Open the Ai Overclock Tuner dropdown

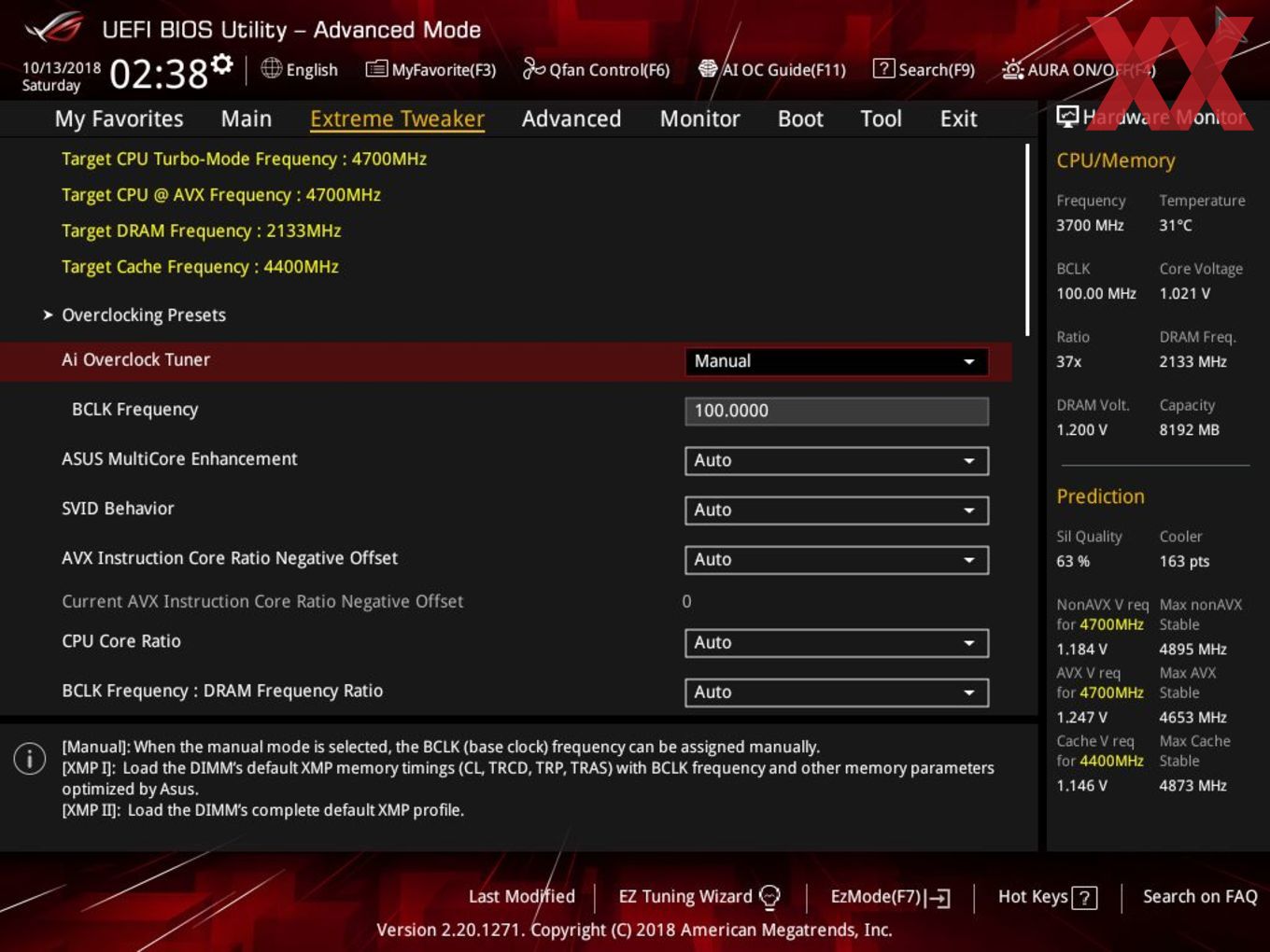(x=837, y=361)
